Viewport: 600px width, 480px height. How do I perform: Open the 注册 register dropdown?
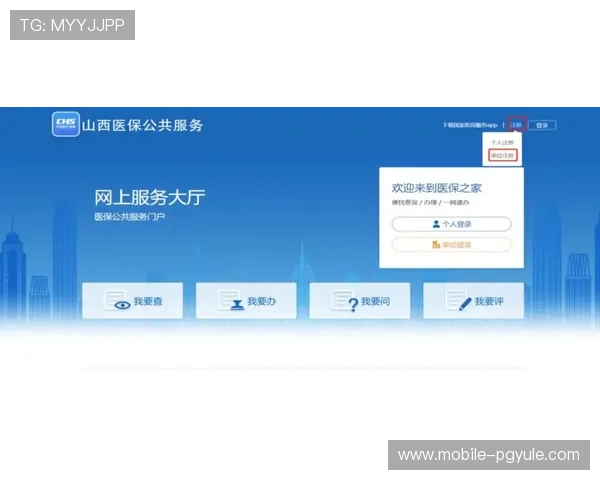point(517,125)
